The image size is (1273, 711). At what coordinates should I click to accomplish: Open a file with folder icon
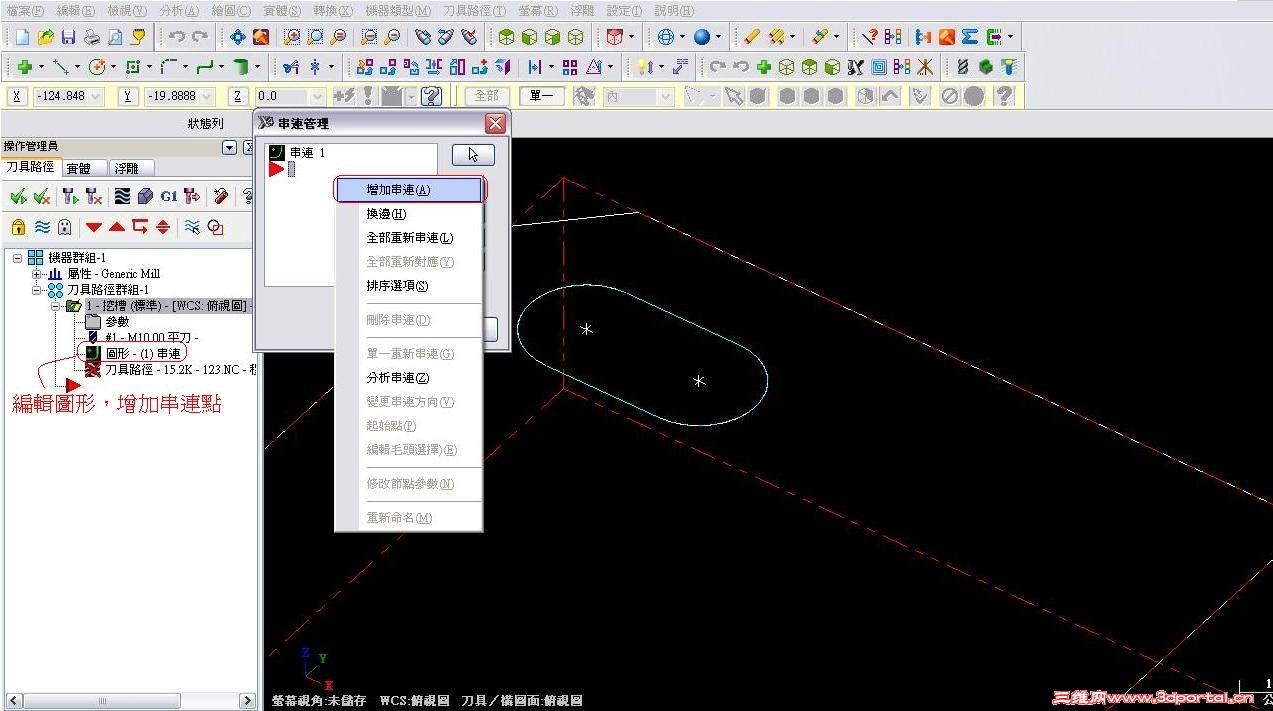point(45,37)
